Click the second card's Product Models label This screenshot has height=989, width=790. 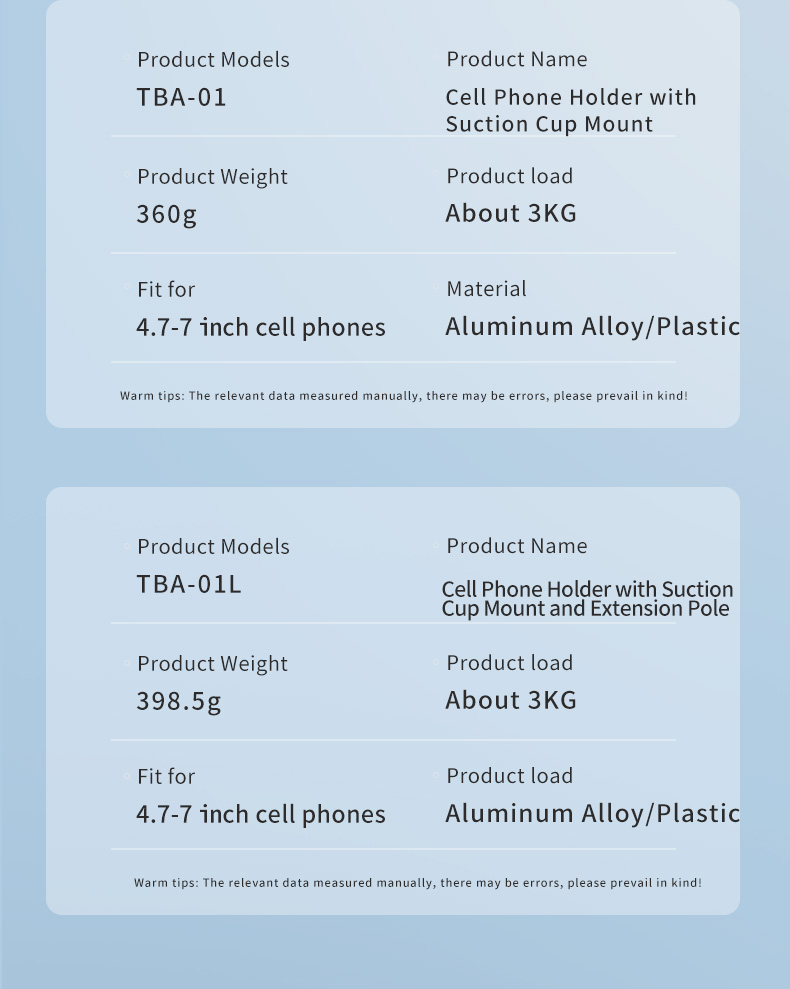pyautogui.click(x=213, y=547)
